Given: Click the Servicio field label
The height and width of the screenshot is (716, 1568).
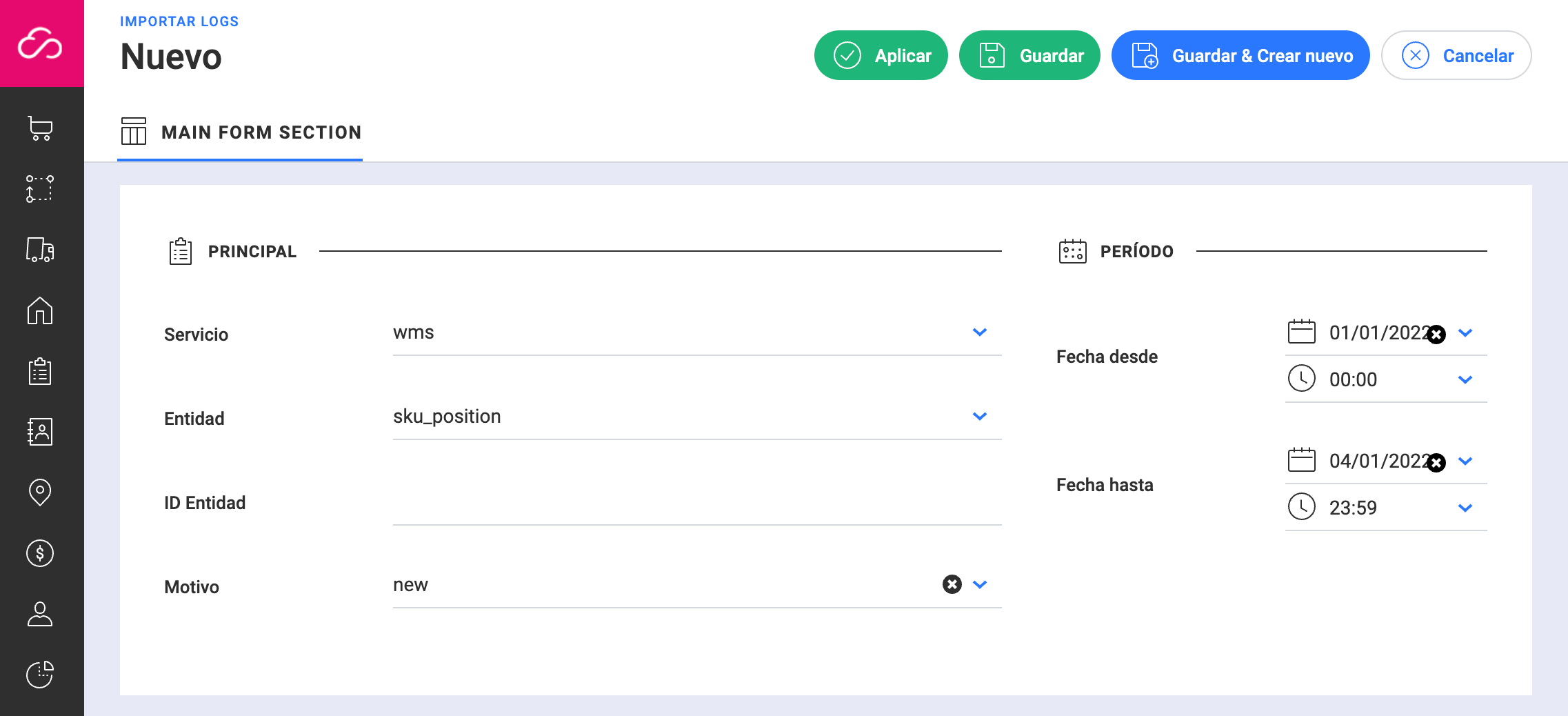Looking at the screenshot, I should click(x=196, y=335).
